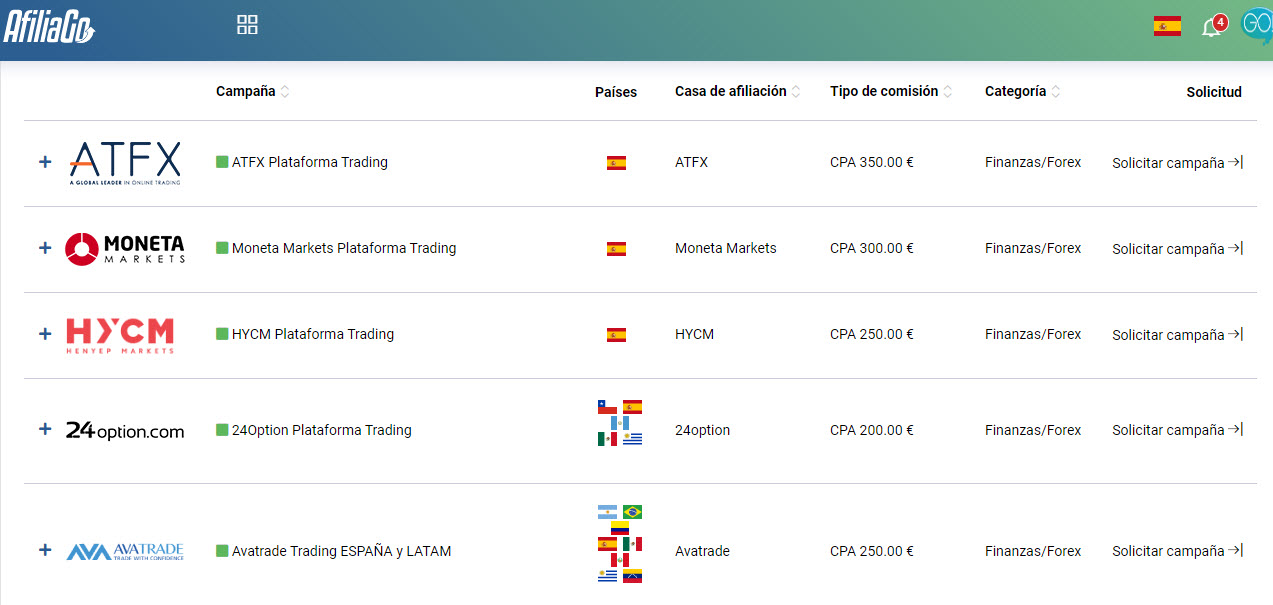Click the Moneta Markets logo
Image resolution: width=1273 pixels, height=605 pixels.
pyautogui.click(x=125, y=248)
